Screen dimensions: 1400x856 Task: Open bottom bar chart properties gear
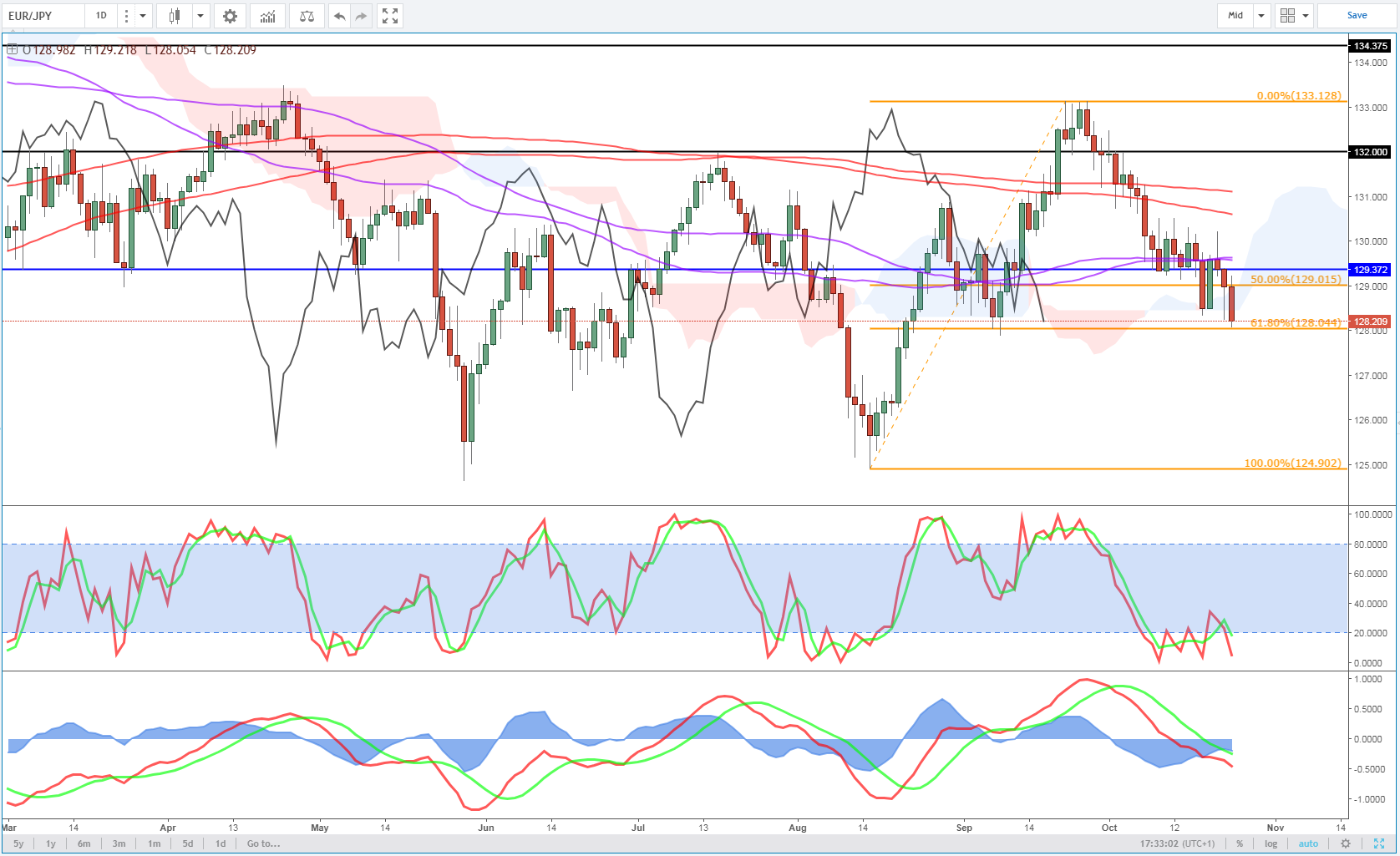1346,843
